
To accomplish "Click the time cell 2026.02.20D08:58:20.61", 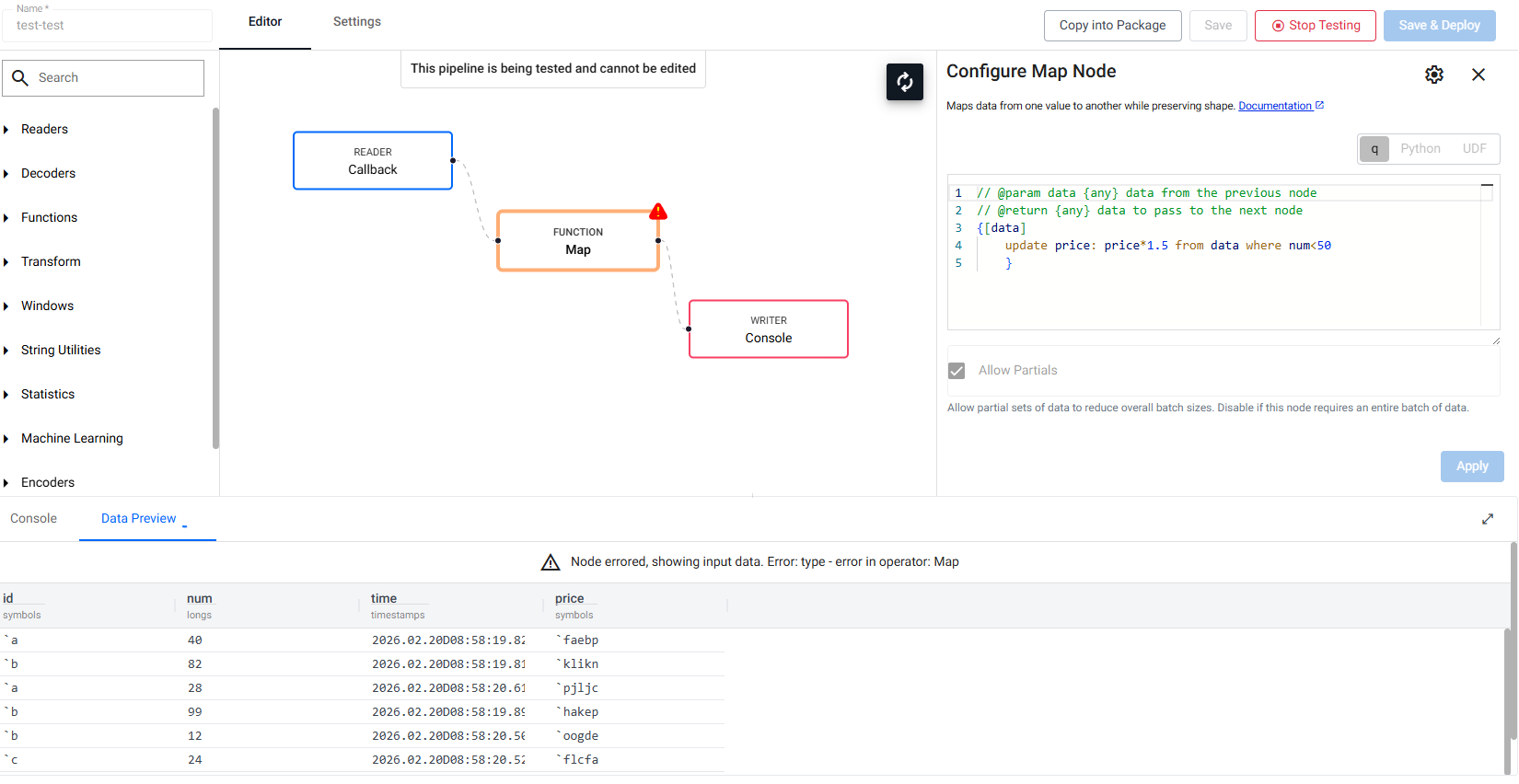I will 448,688.
